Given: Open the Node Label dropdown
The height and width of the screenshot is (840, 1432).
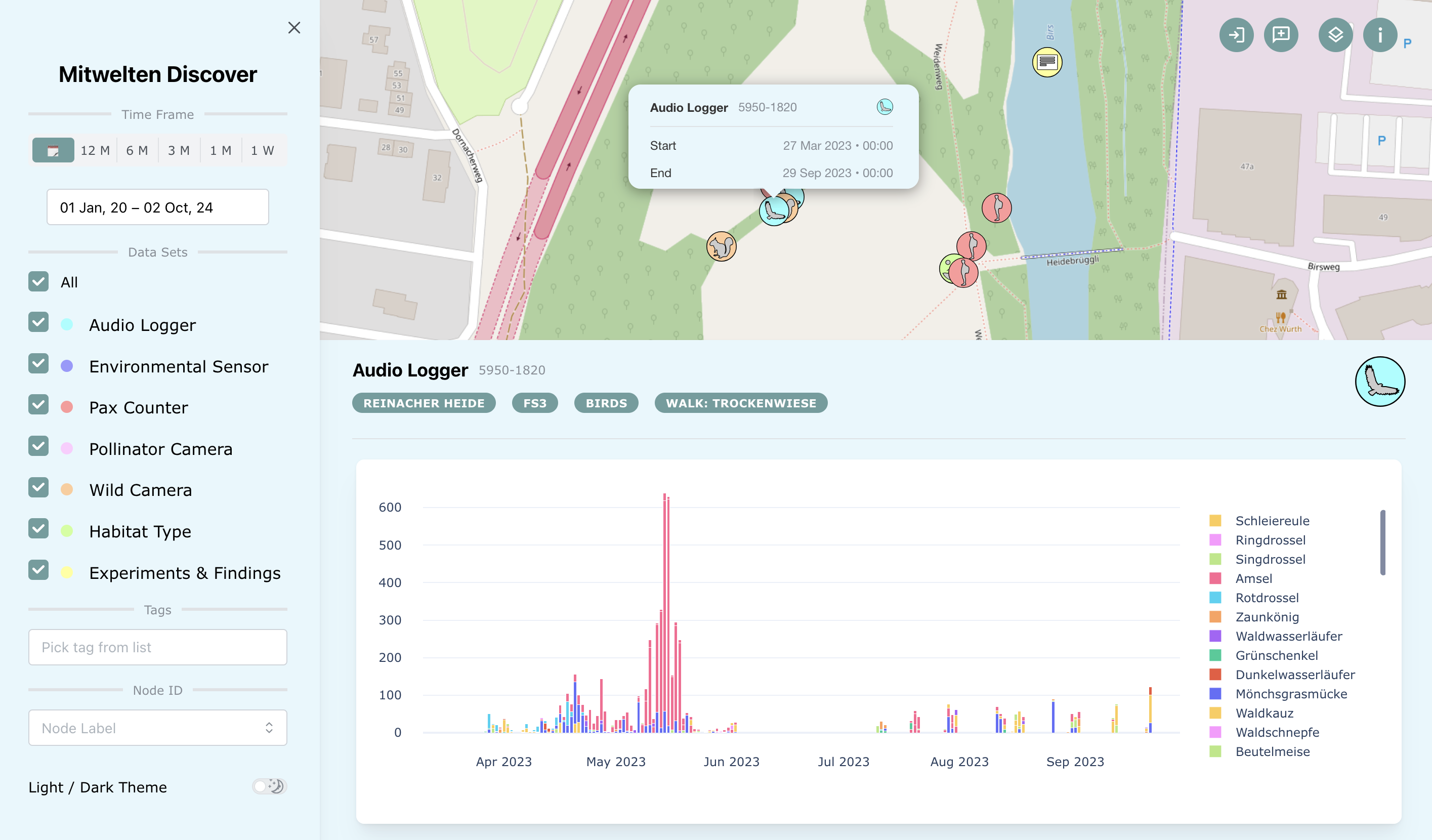Looking at the screenshot, I should (157, 728).
